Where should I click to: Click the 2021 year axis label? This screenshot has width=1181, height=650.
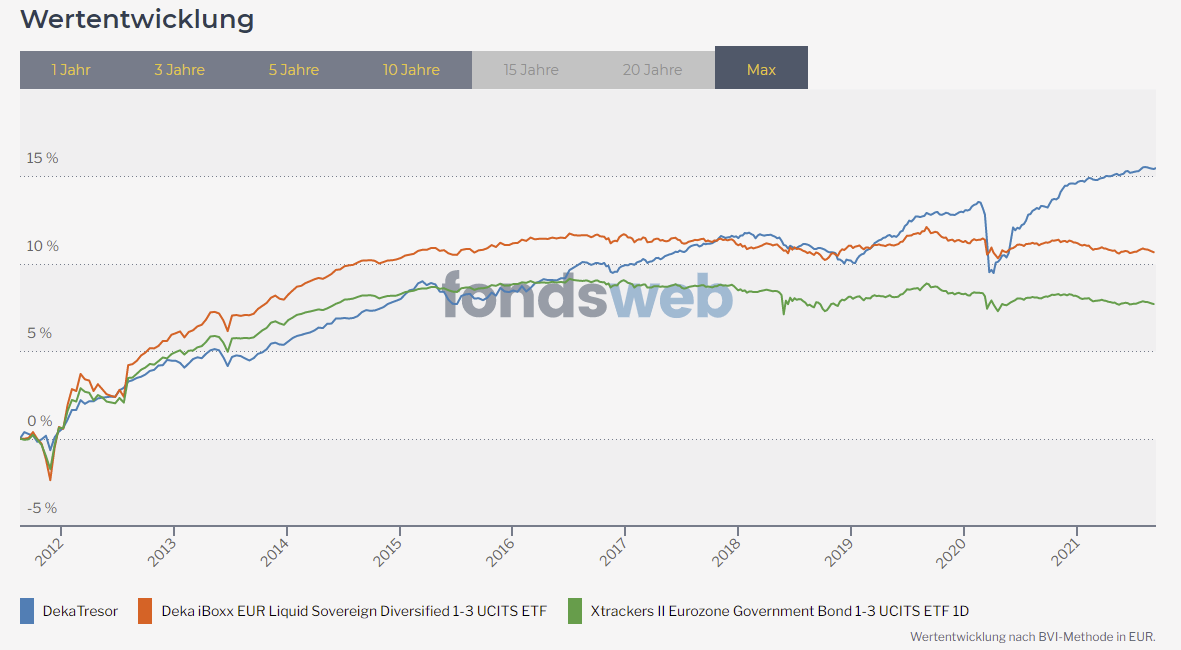pyautogui.click(x=1065, y=552)
